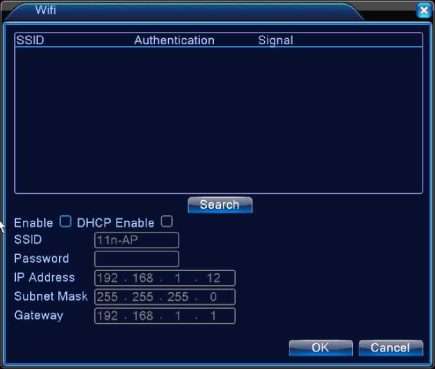Image resolution: width=435 pixels, height=369 pixels.
Task: Click the Signal column header
Action: (276, 40)
